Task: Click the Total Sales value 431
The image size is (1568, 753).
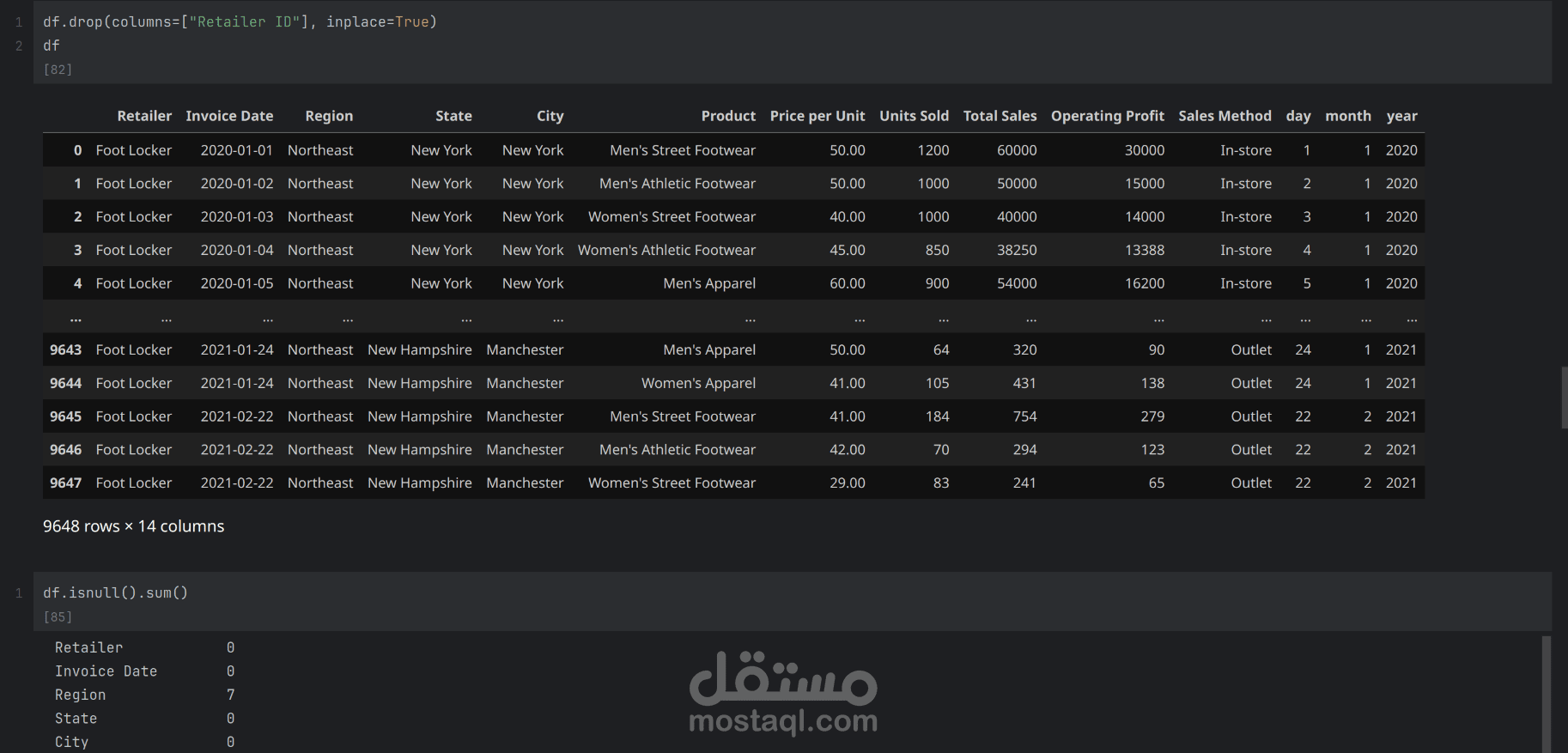Action: pos(1024,383)
